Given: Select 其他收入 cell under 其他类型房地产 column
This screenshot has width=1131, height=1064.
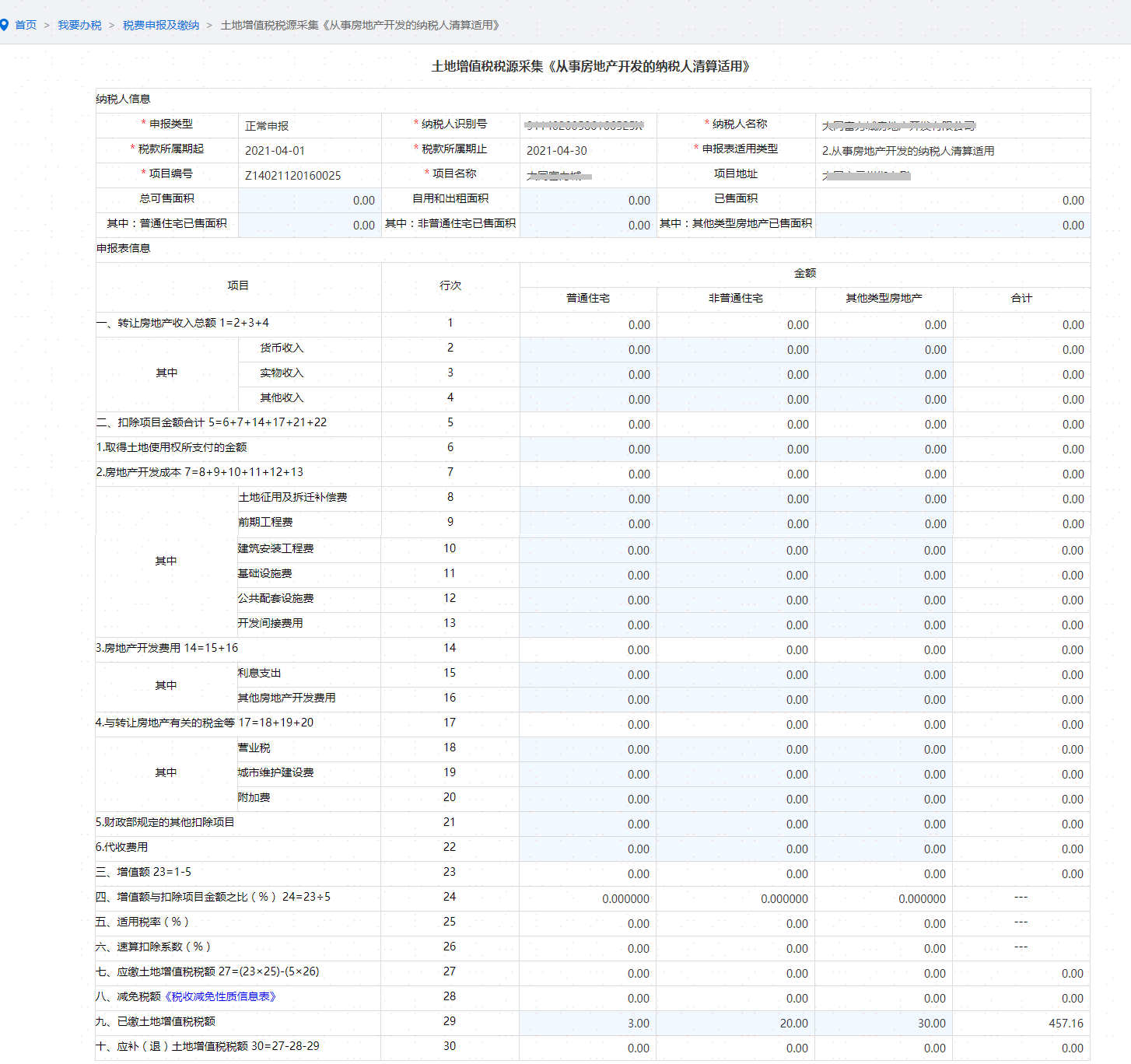Looking at the screenshot, I should 884,399.
